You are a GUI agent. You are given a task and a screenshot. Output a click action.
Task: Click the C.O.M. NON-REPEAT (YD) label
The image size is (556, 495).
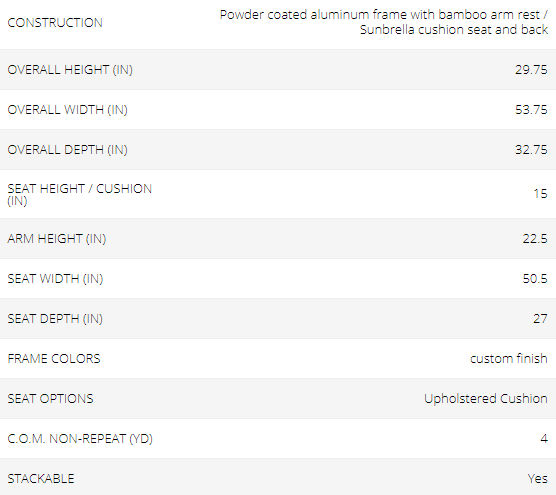[80, 439]
